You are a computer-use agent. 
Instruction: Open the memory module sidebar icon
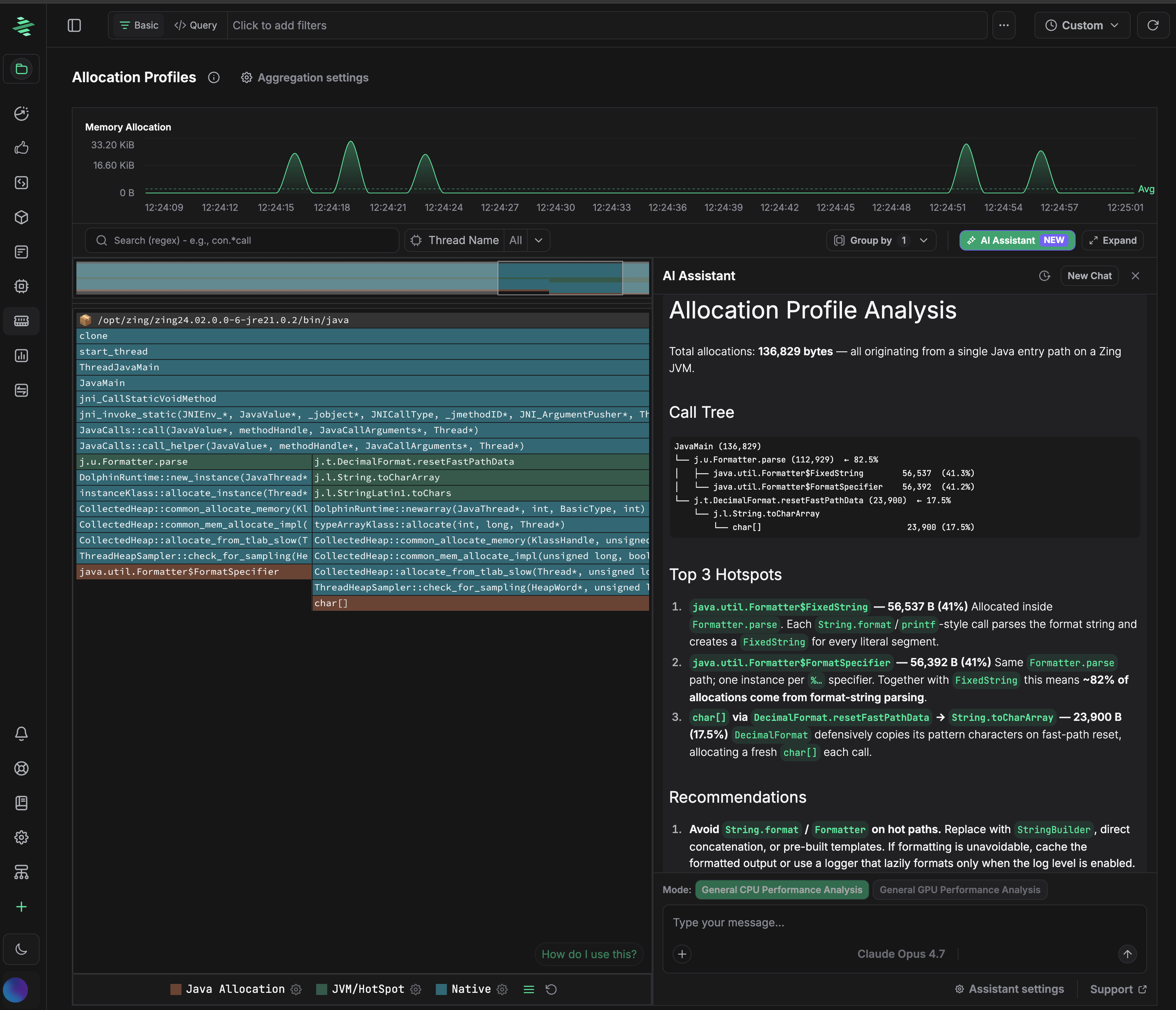(x=21, y=321)
